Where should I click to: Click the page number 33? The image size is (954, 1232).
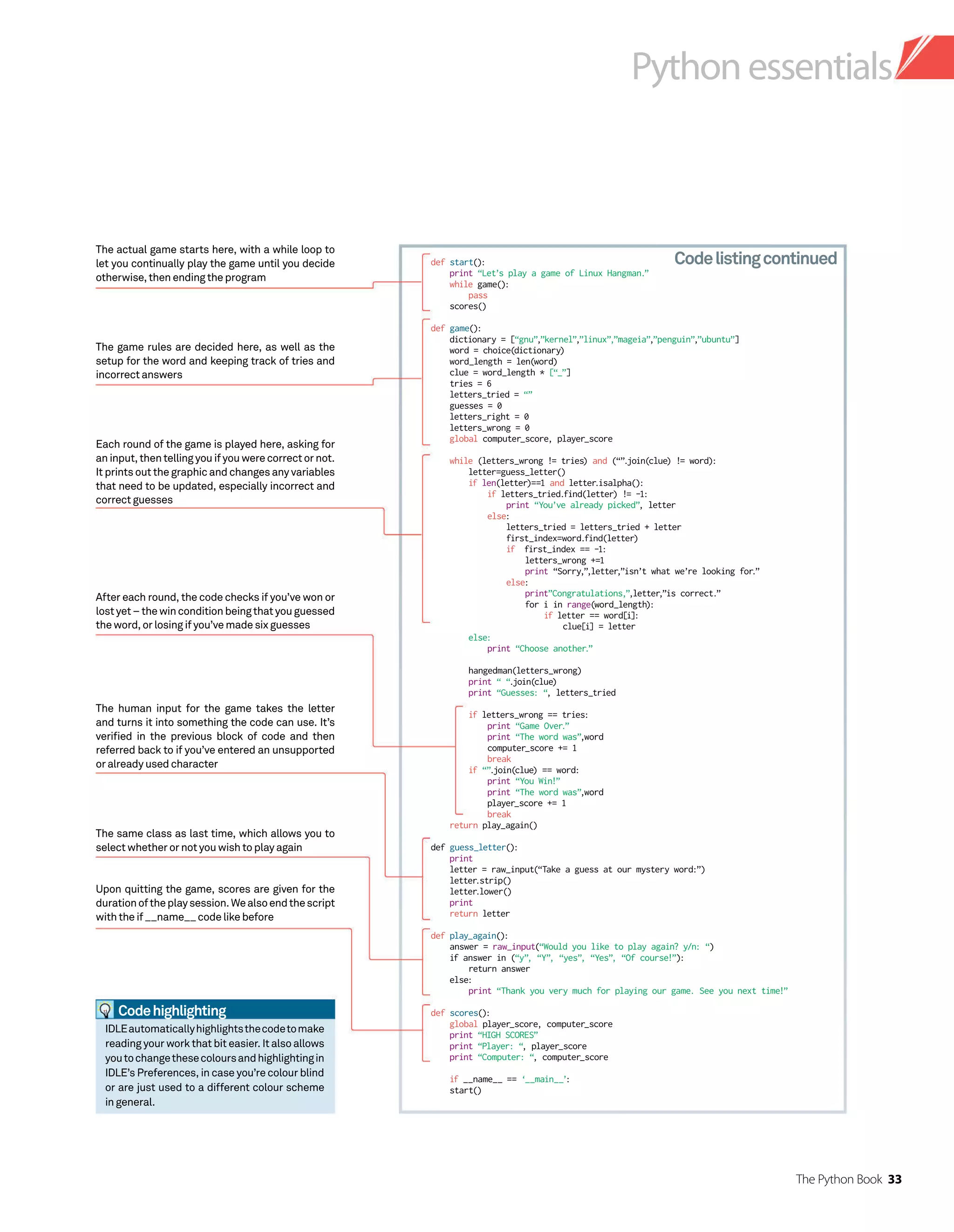coord(895,1179)
